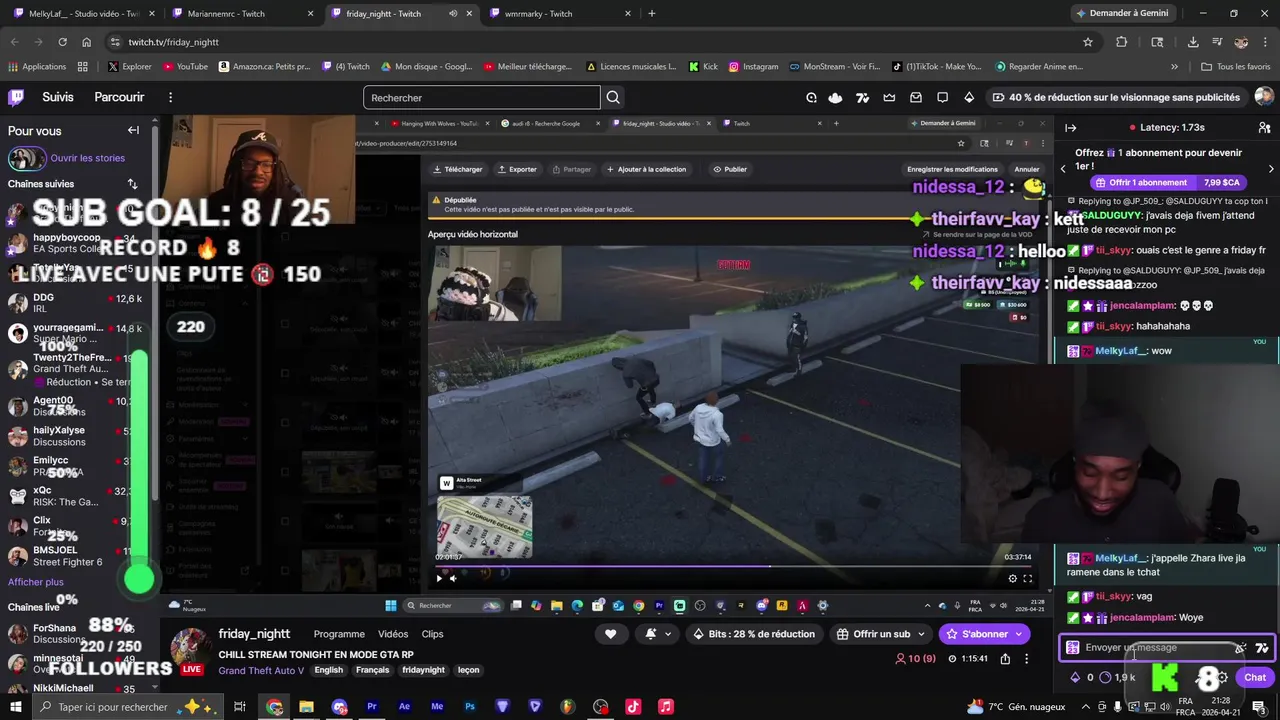Open Premiere Pro from Windows taskbar
Viewport: 1280px width, 720px height.
(371, 706)
